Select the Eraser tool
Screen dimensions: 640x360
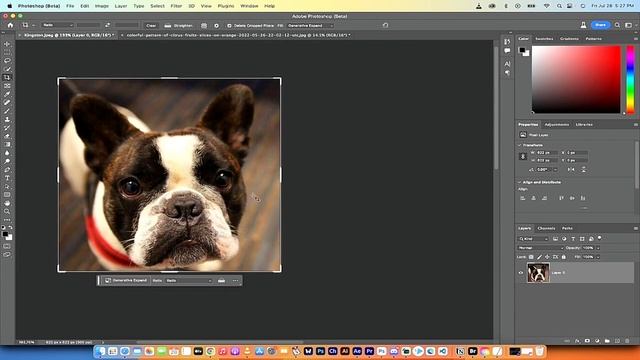(x=7, y=136)
